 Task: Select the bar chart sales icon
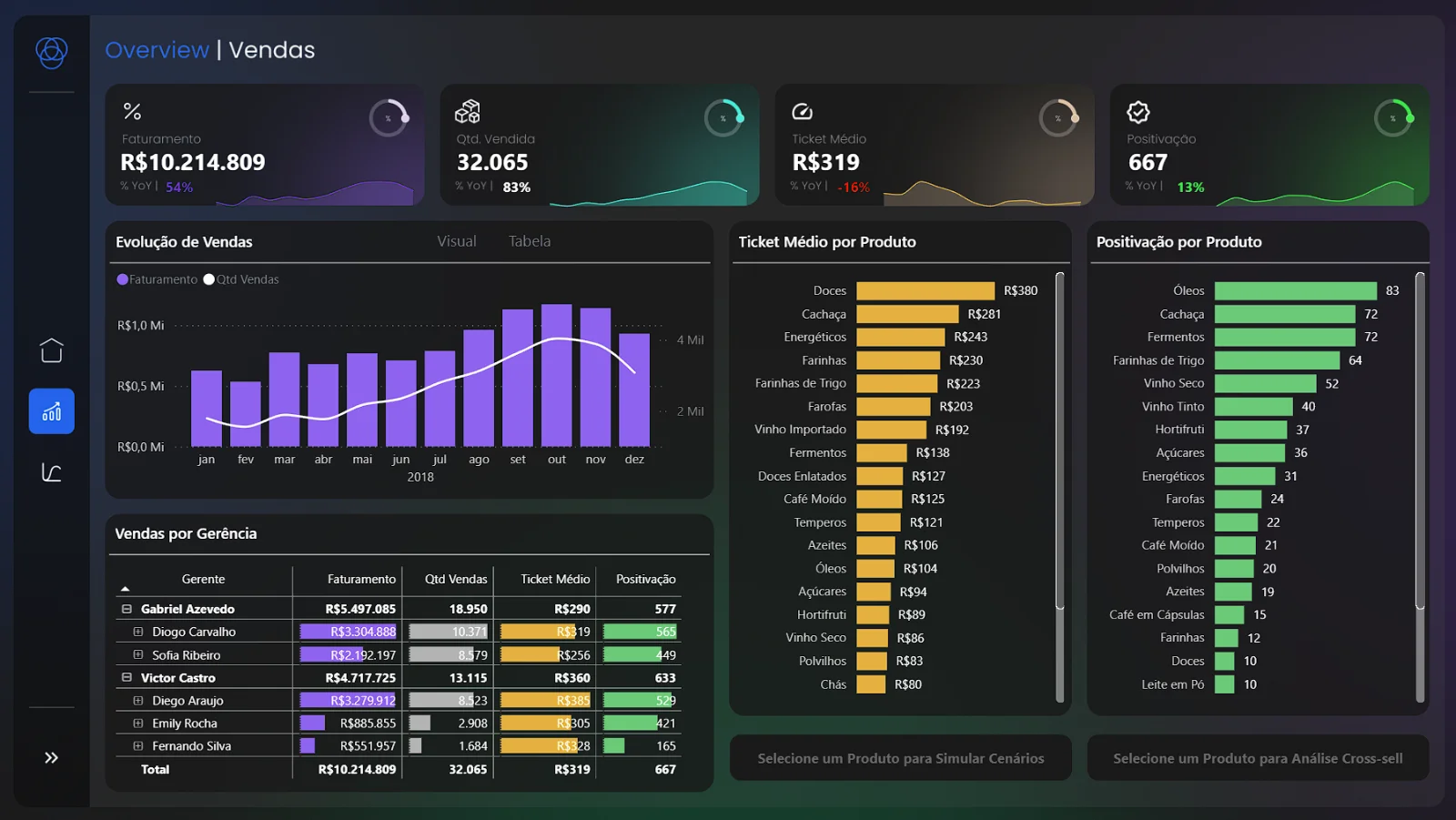[51, 411]
